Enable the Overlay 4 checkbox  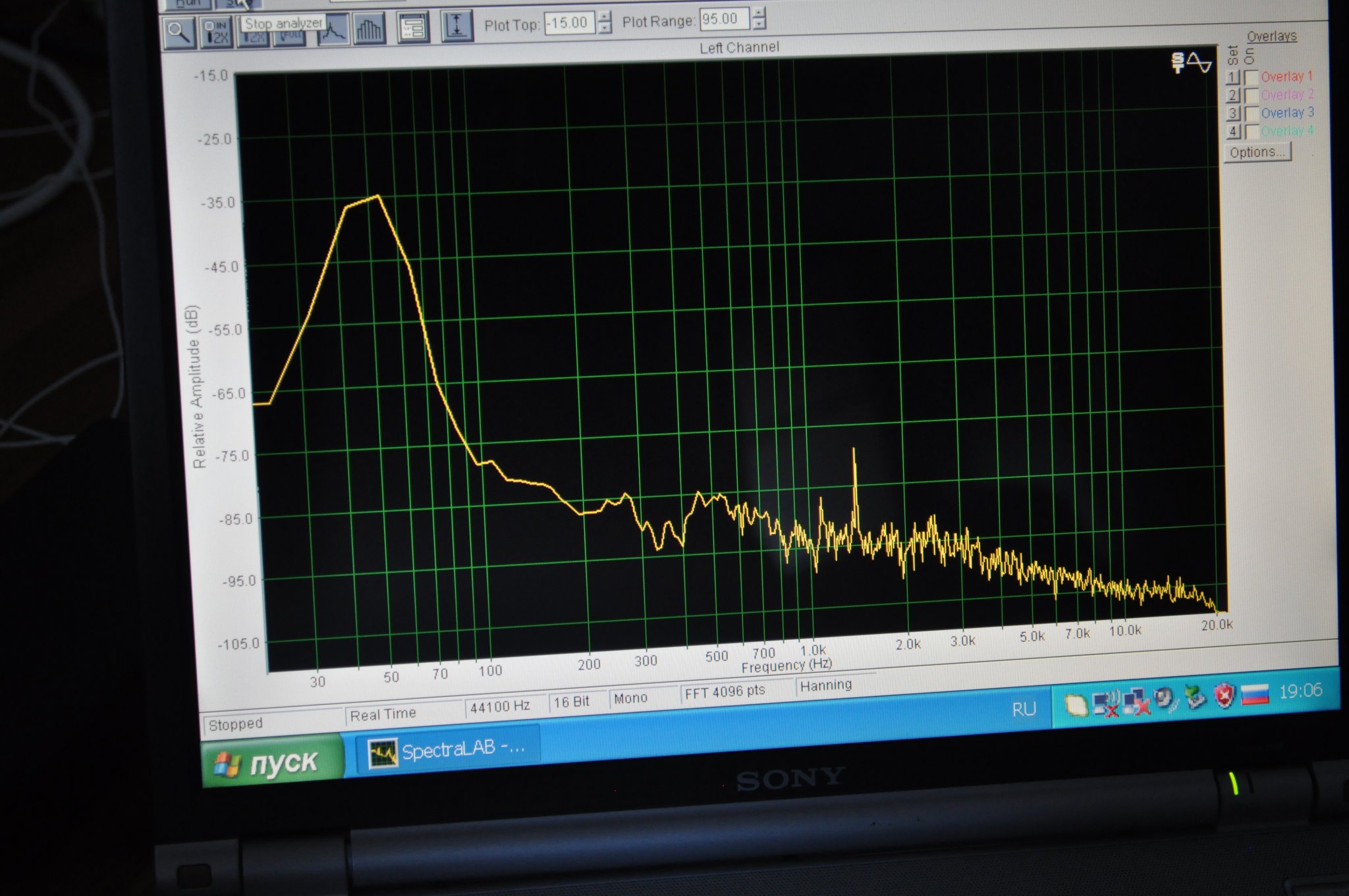point(1252,131)
